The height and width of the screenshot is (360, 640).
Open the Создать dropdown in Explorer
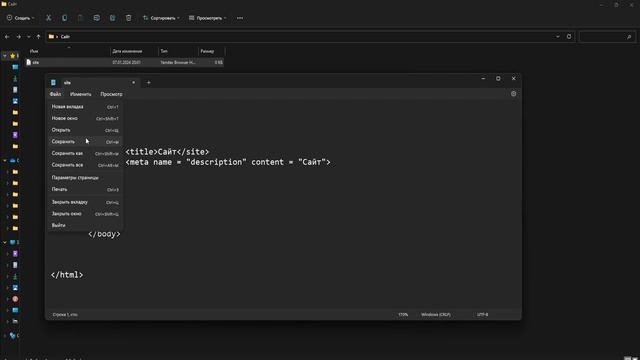20,18
